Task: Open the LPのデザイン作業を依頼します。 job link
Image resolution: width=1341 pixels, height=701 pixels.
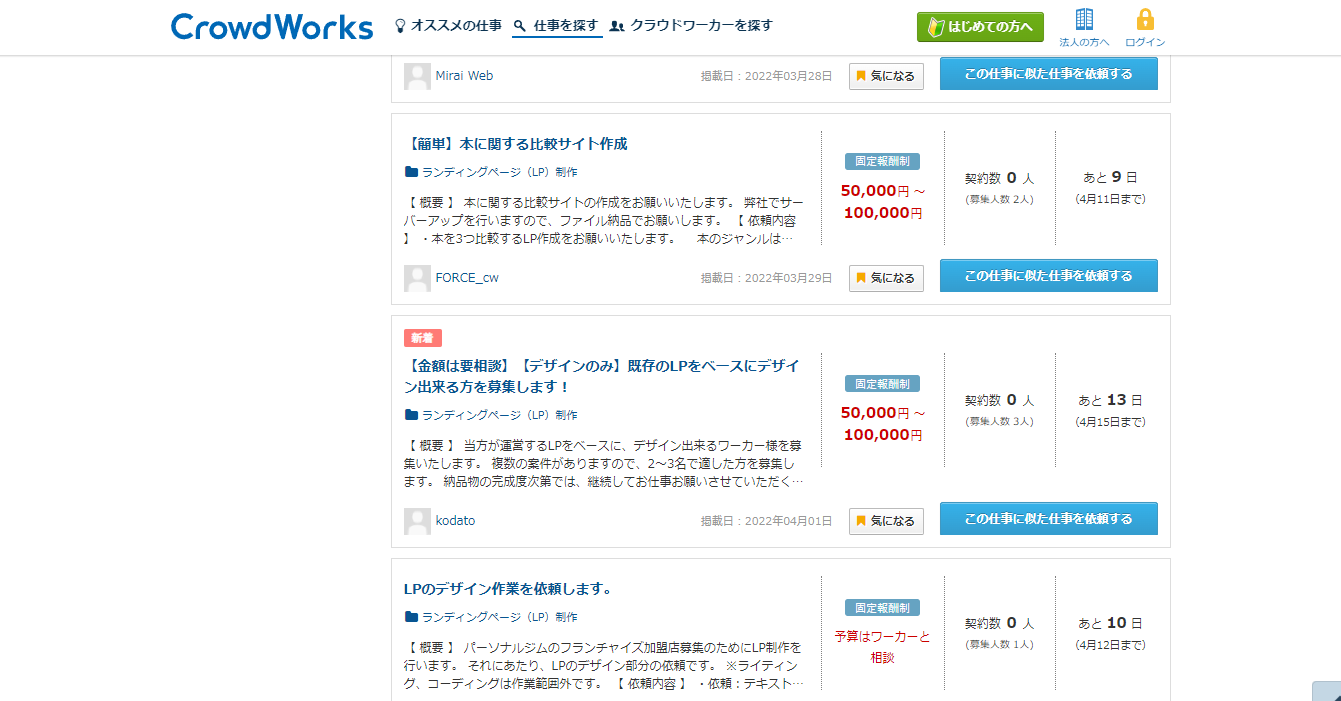Action: pyautogui.click(x=508, y=589)
